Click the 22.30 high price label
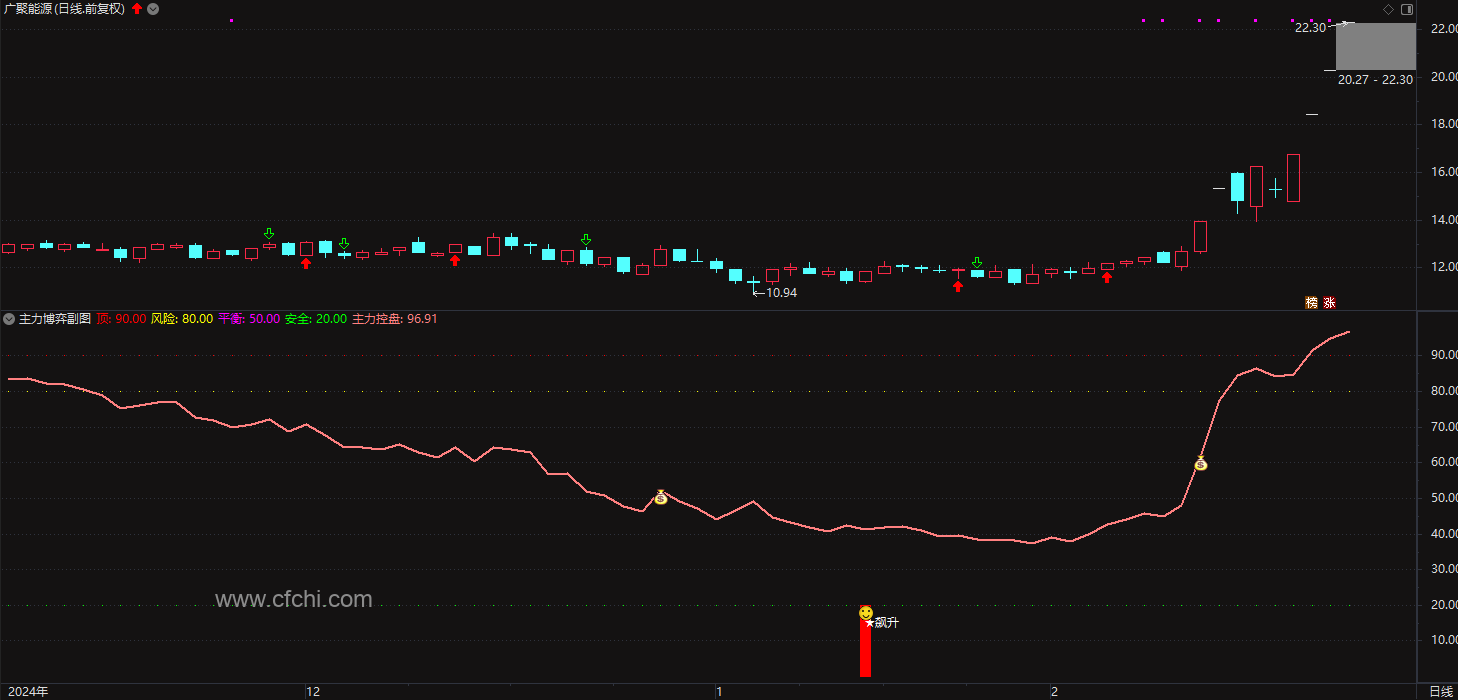This screenshot has width=1458, height=700. click(x=1310, y=28)
